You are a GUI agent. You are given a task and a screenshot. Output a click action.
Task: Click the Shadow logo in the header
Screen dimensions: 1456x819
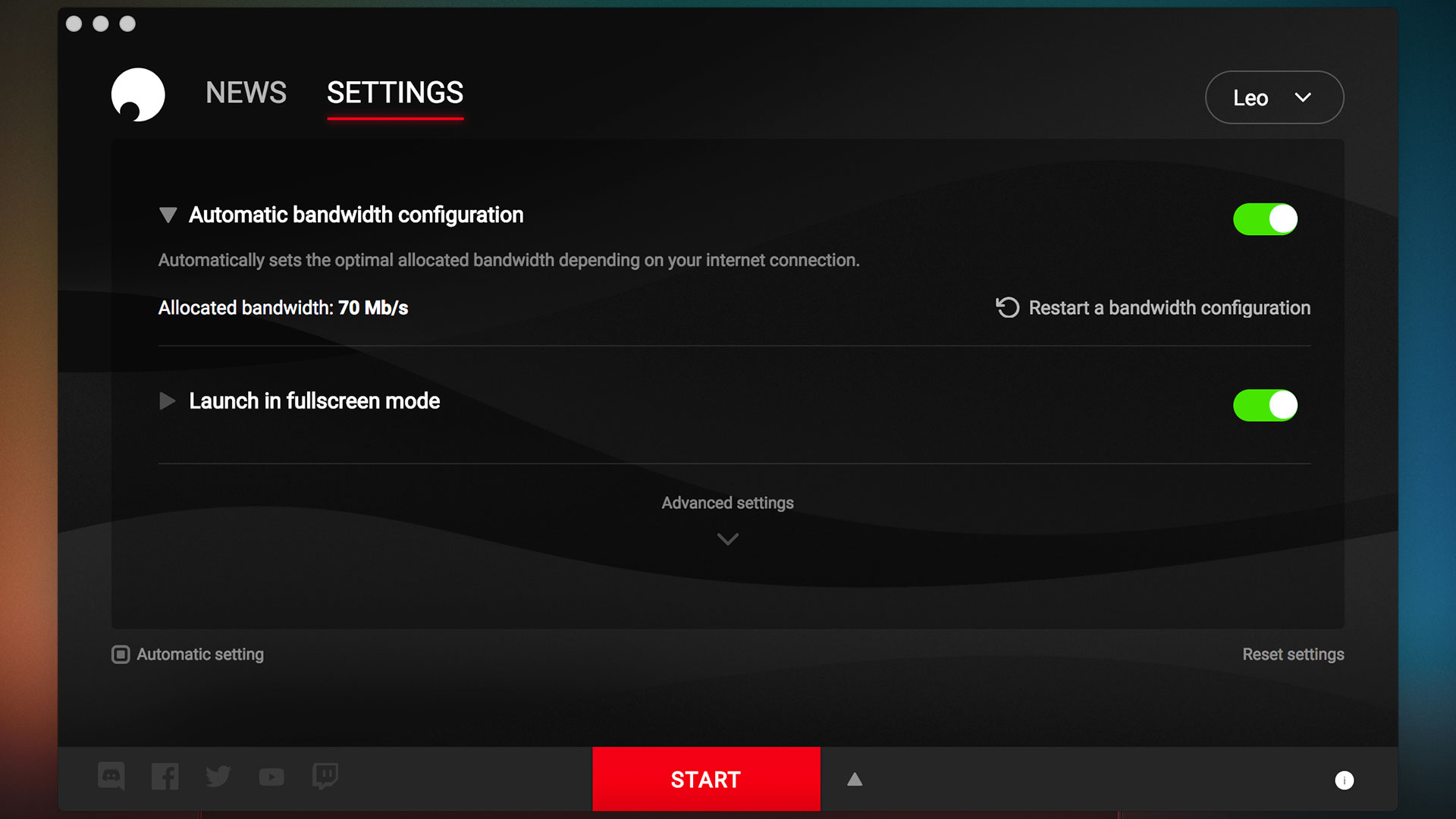138,95
